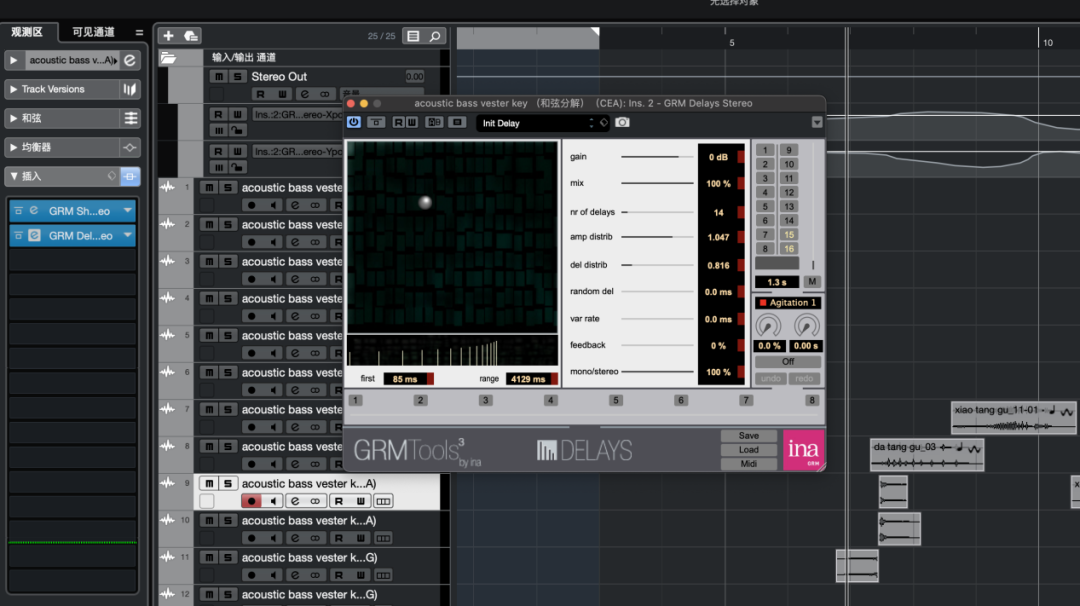Mute the Stereo Out channel
This screenshot has height=606, width=1080.
219,76
